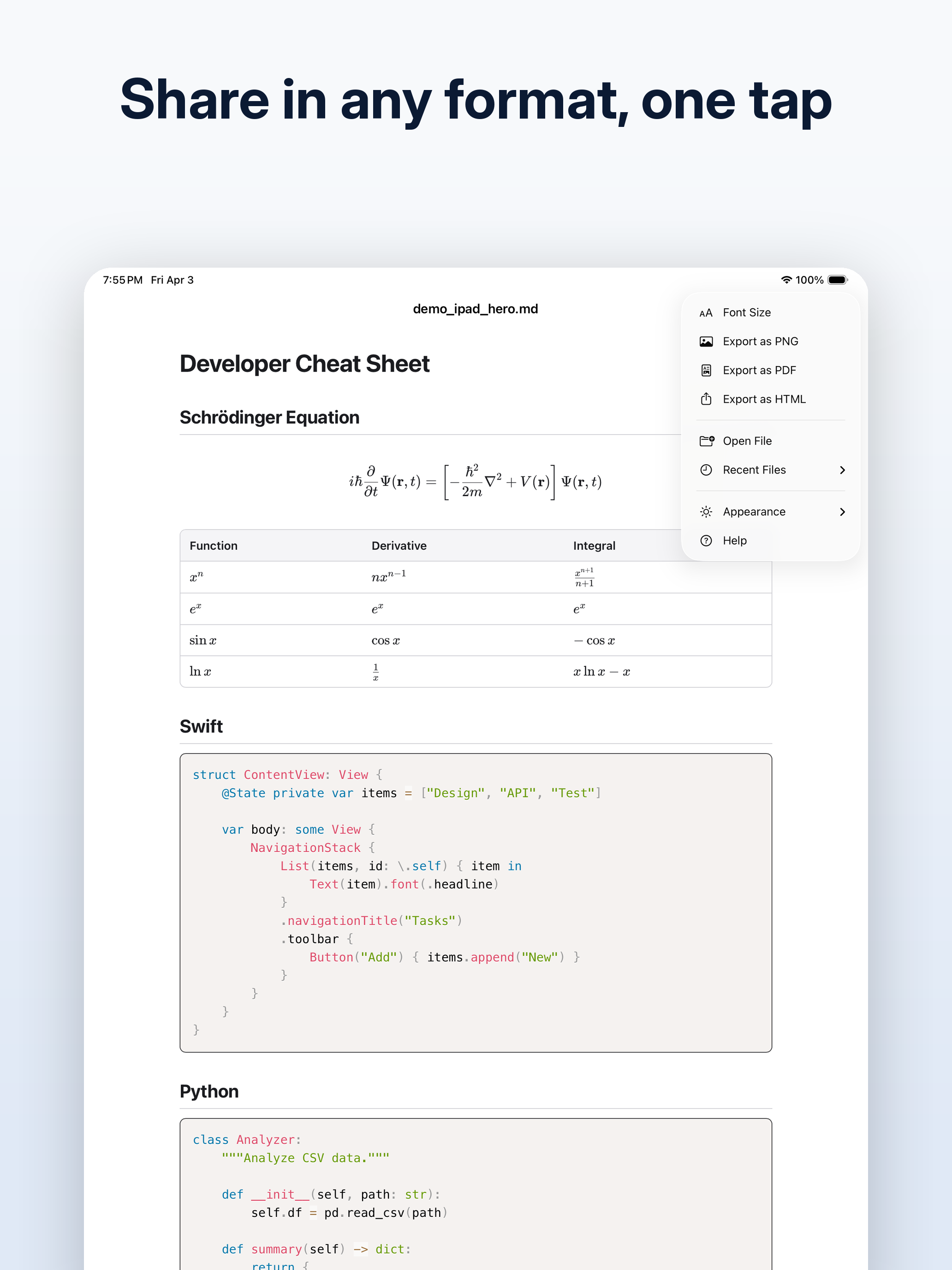
Task: Choose Font Size from the menu
Action: (770, 312)
